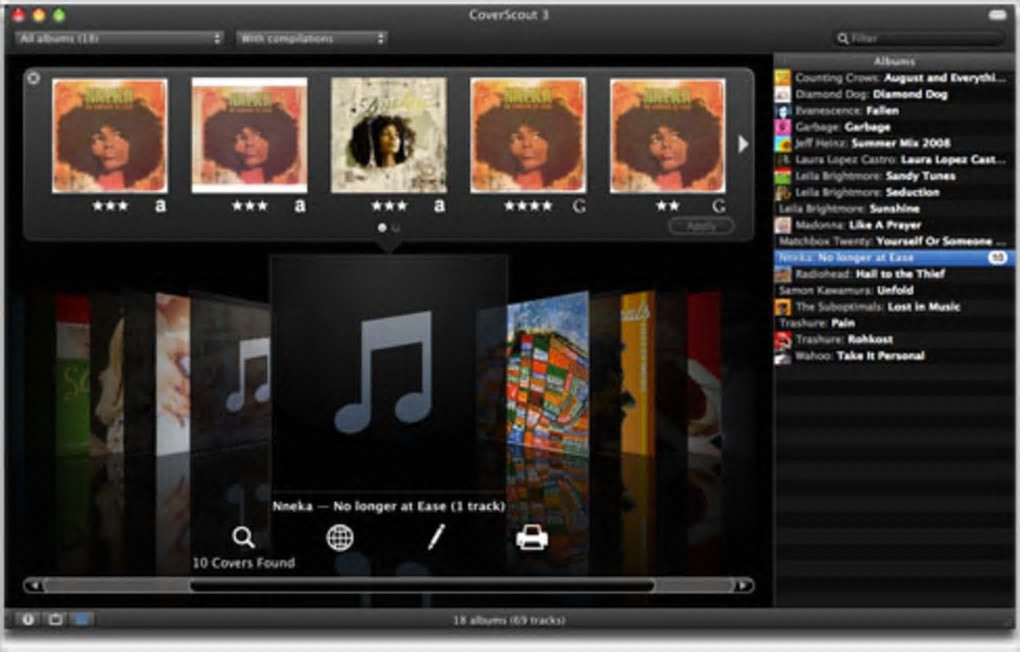Image resolution: width=1020 pixels, height=652 pixels.
Task: Select The Suboptimals: Lost in Music
Action: [894, 307]
